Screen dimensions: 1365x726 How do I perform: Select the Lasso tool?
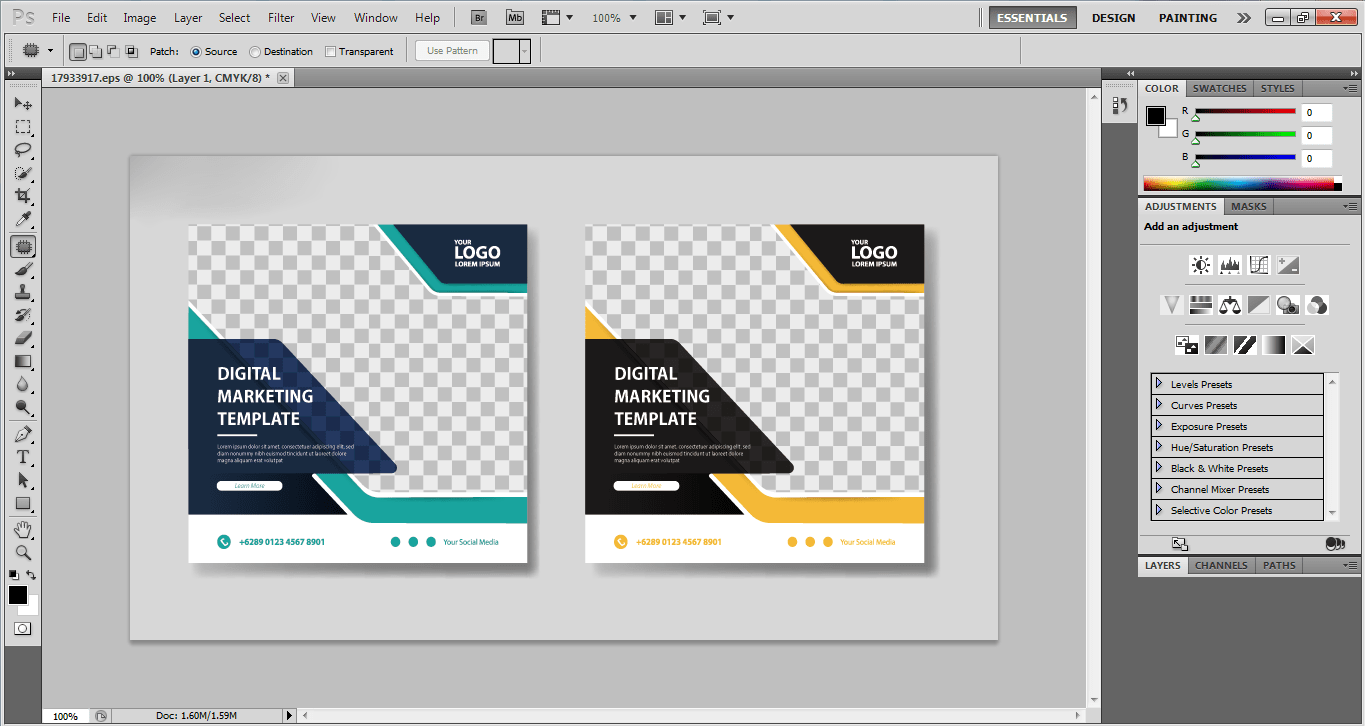pos(23,150)
